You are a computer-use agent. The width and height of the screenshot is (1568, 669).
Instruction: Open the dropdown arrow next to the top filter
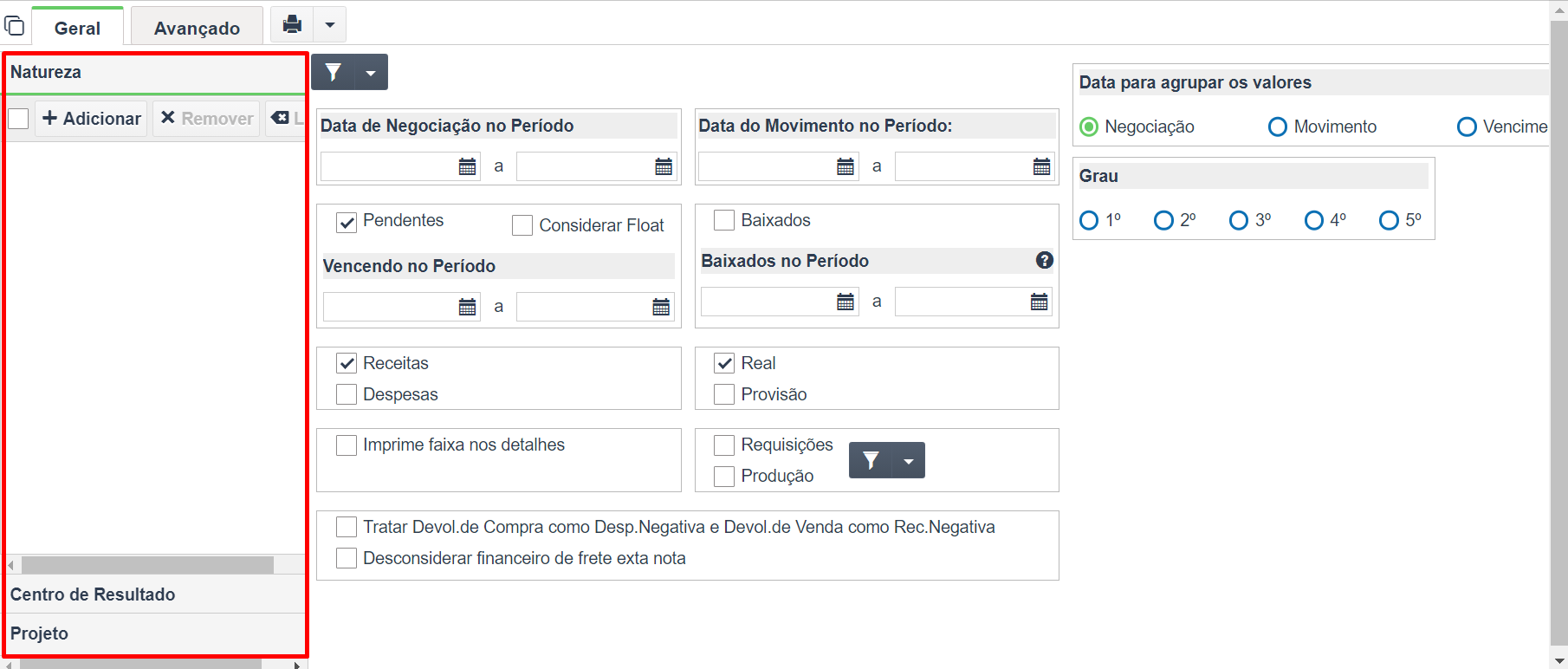tap(371, 72)
